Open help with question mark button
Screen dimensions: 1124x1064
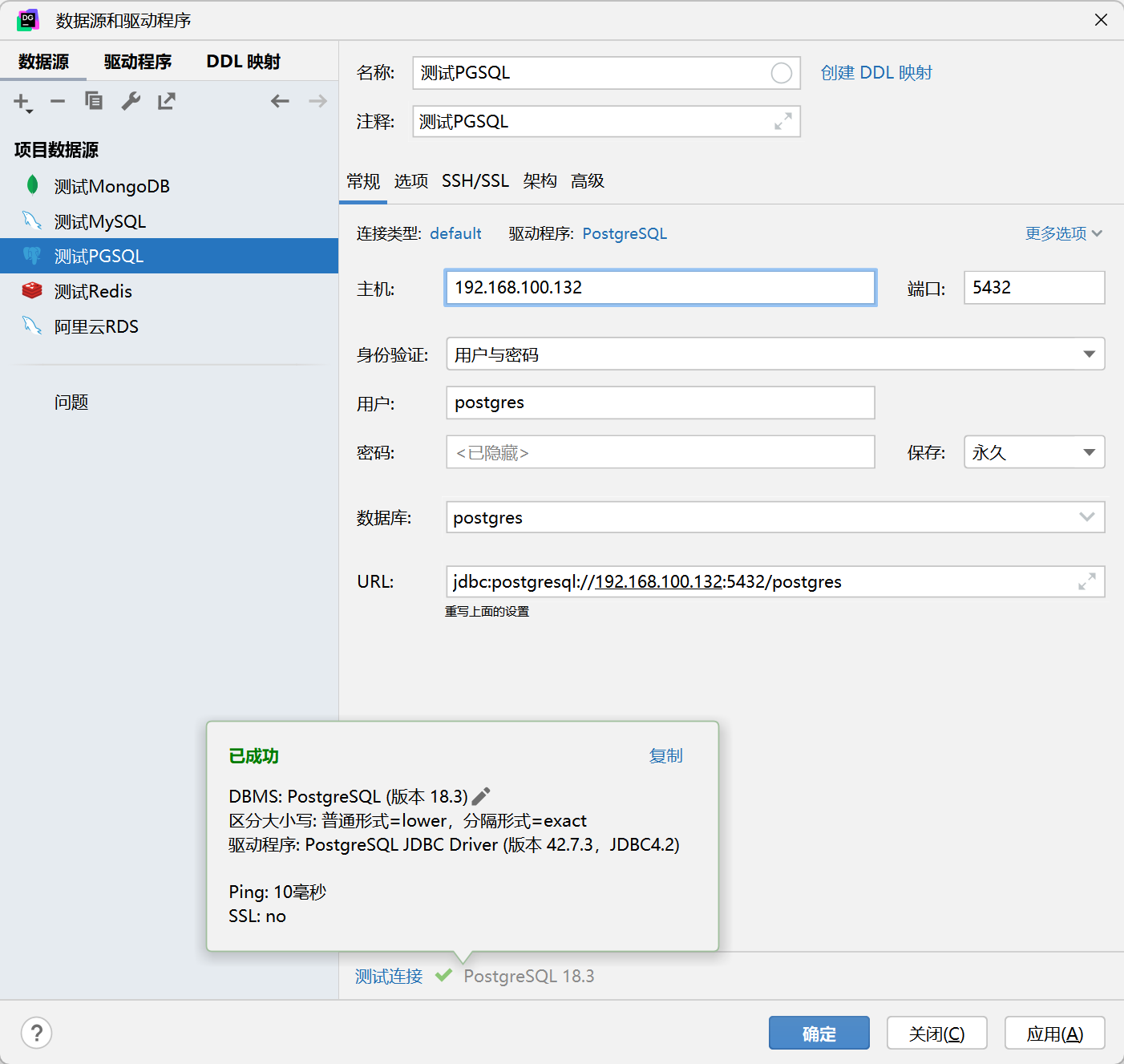(36, 1033)
